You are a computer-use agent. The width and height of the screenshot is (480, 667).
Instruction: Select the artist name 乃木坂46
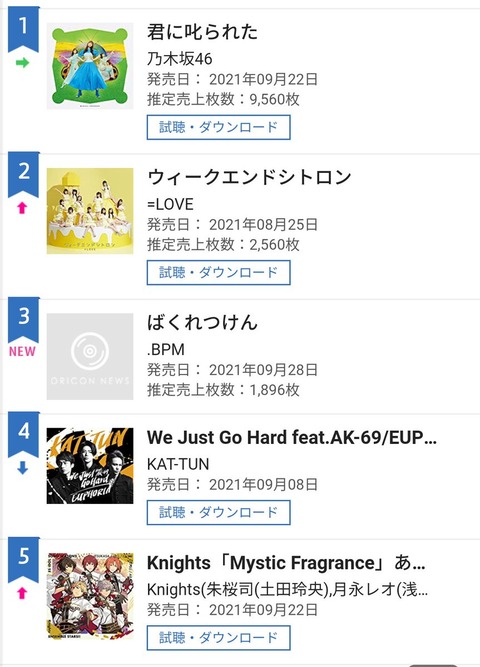[180, 59]
